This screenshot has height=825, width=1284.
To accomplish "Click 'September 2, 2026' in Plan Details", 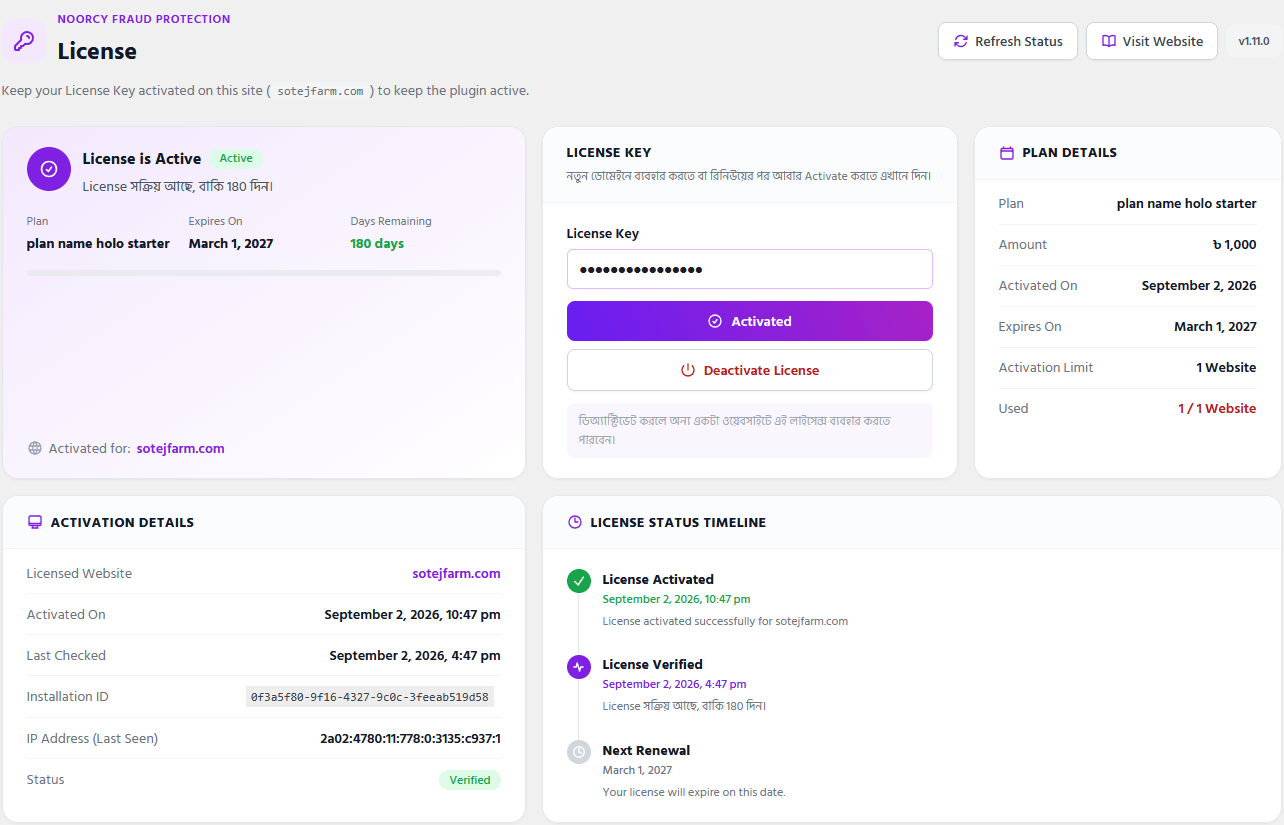I will click(1199, 285).
